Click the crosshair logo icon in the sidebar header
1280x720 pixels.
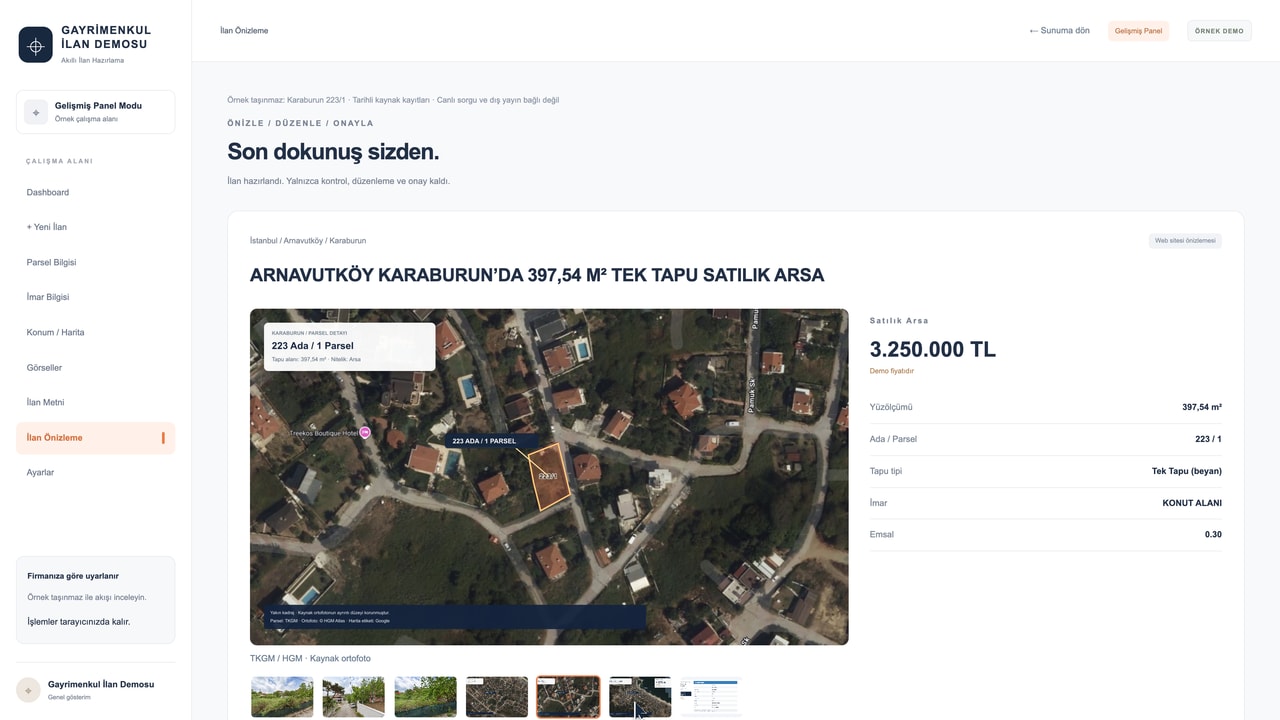click(36, 45)
